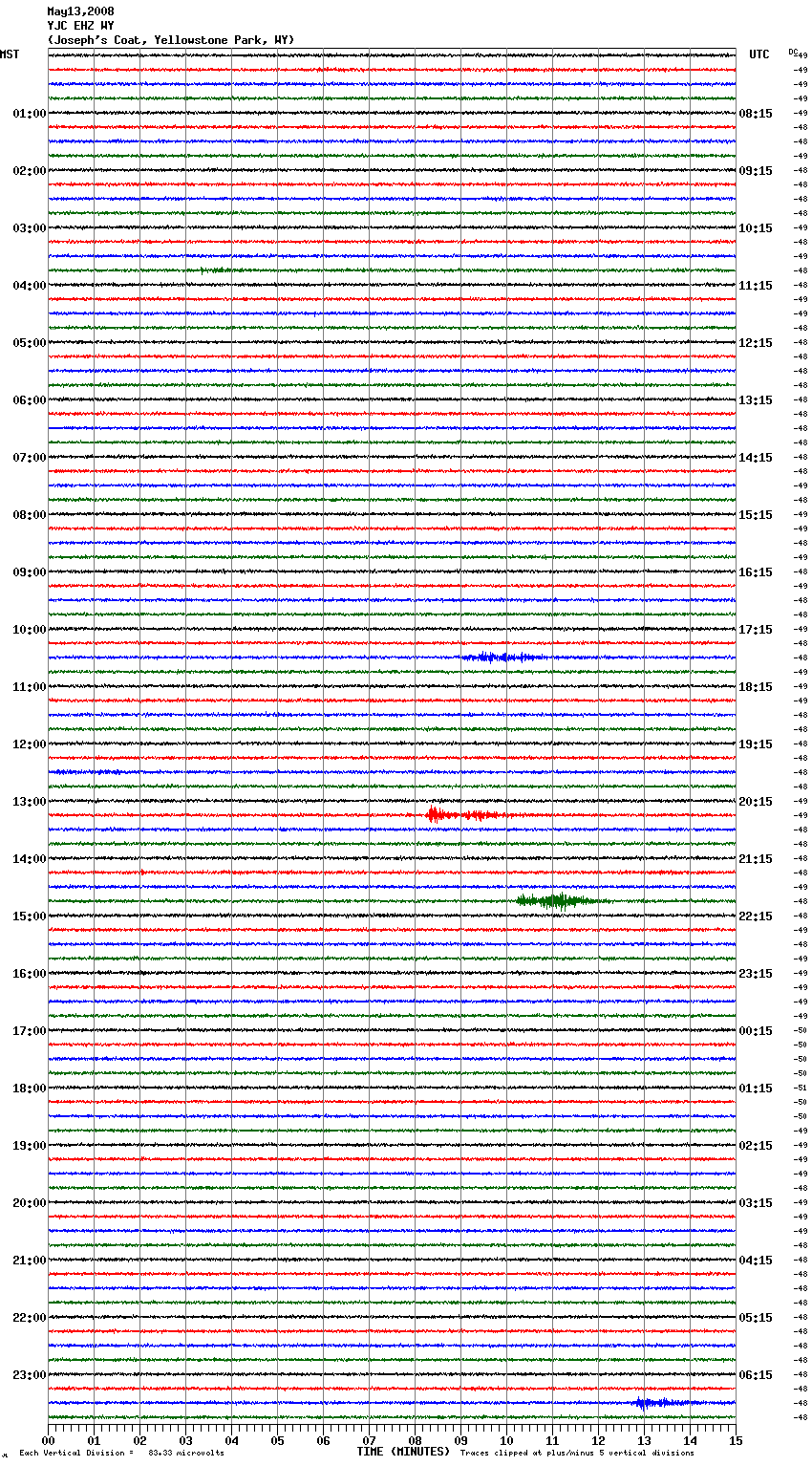Select the 19:00 MST time label
This screenshot has height=1466, width=812.
point(30,1146)
